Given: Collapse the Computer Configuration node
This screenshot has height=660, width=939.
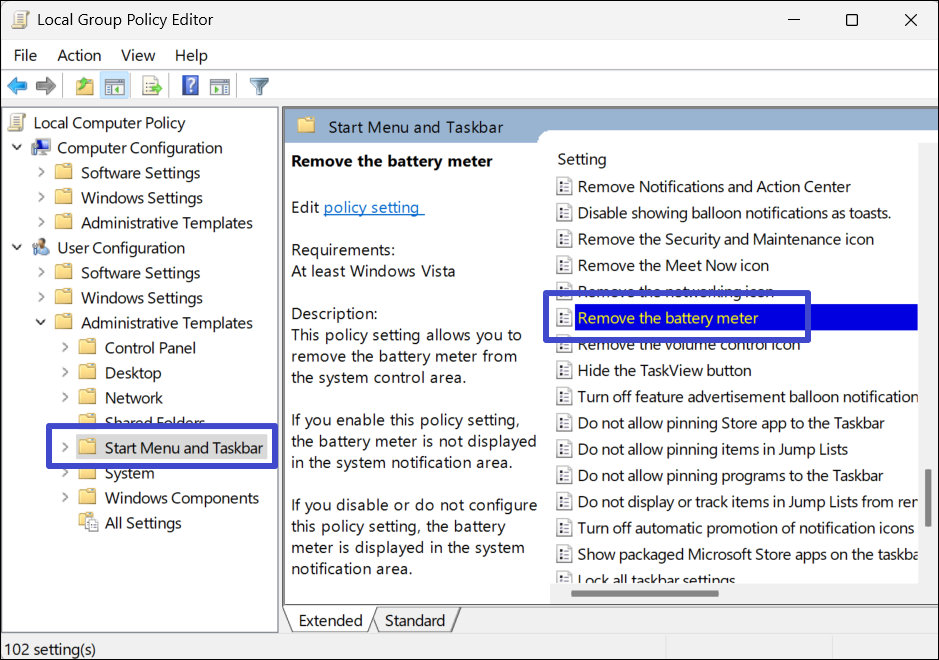Looking at the screenshot, I should (17, 148).
